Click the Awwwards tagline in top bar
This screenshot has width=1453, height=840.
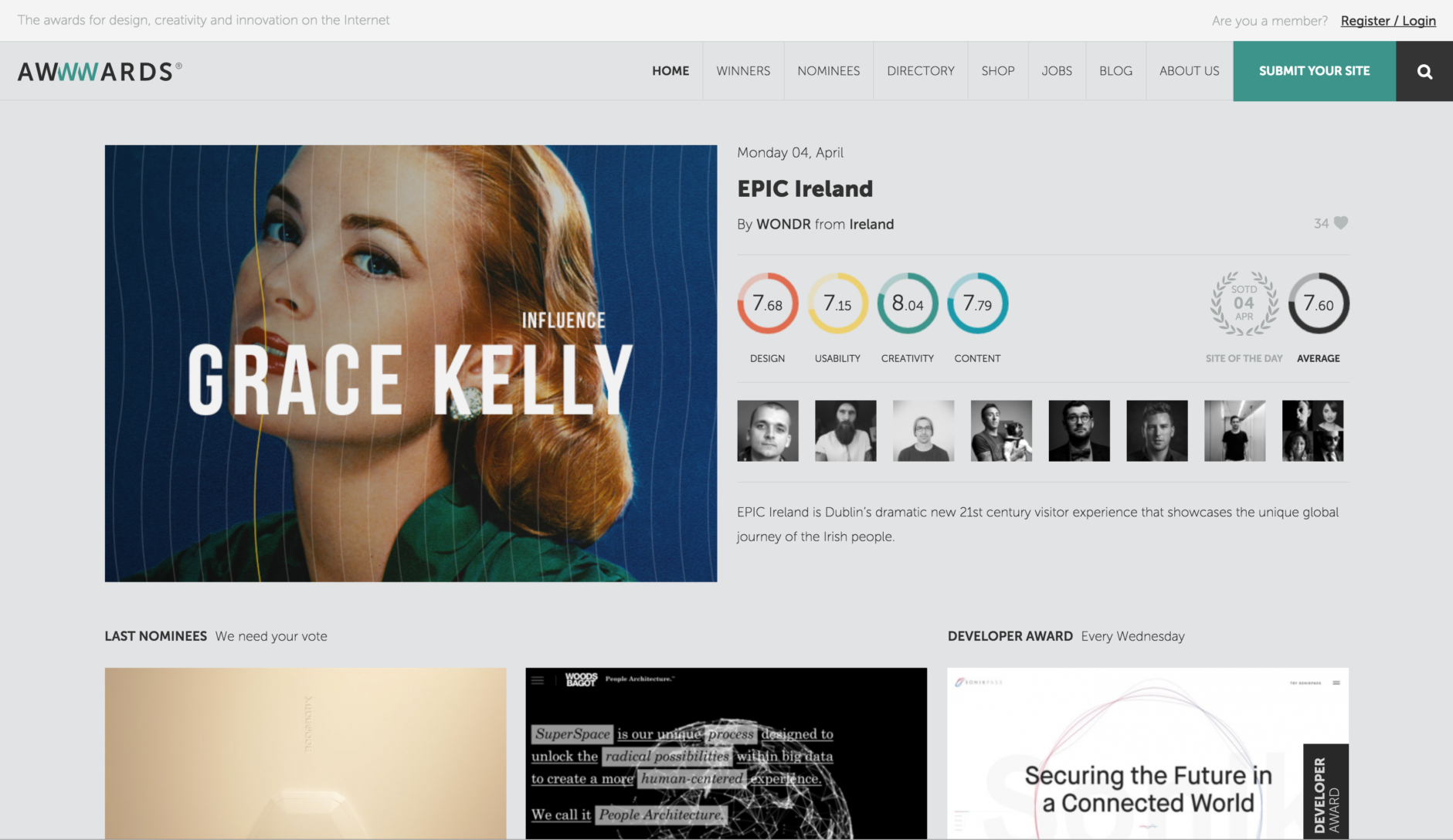tap(204, 20)
